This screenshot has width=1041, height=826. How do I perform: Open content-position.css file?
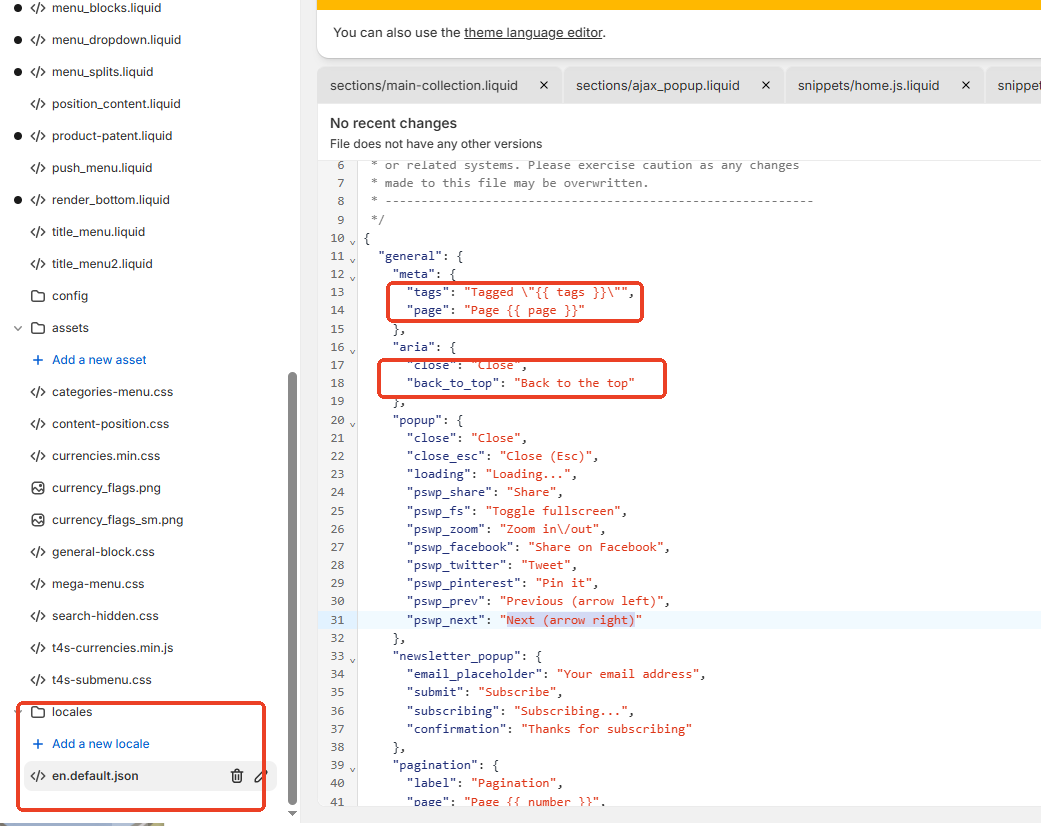pos(110,424)
